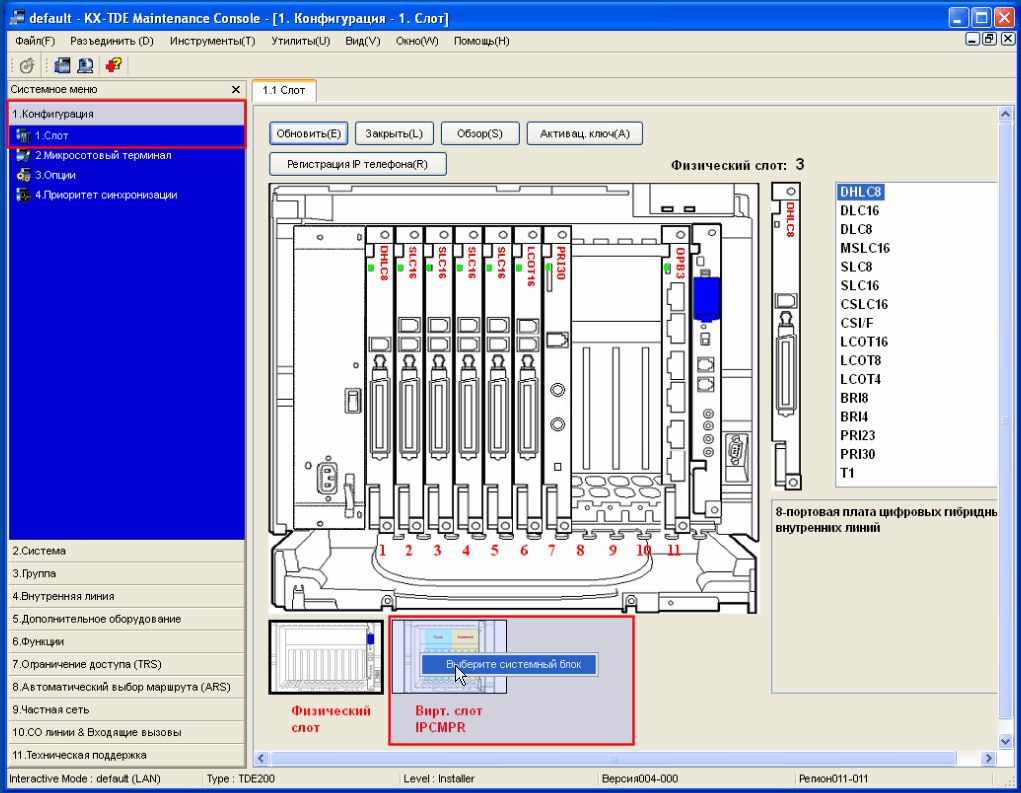Image resolution: width=1021 pixels, height=793 pixels.
Task: Select the DHLC8 card in slot 1
Action: (380, 381)
